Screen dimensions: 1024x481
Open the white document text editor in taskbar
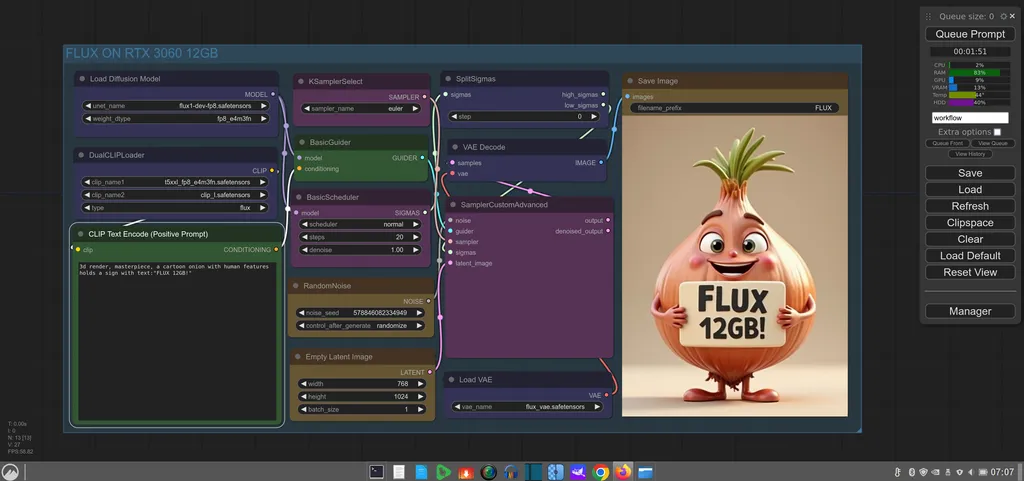(x=398, y=471)
